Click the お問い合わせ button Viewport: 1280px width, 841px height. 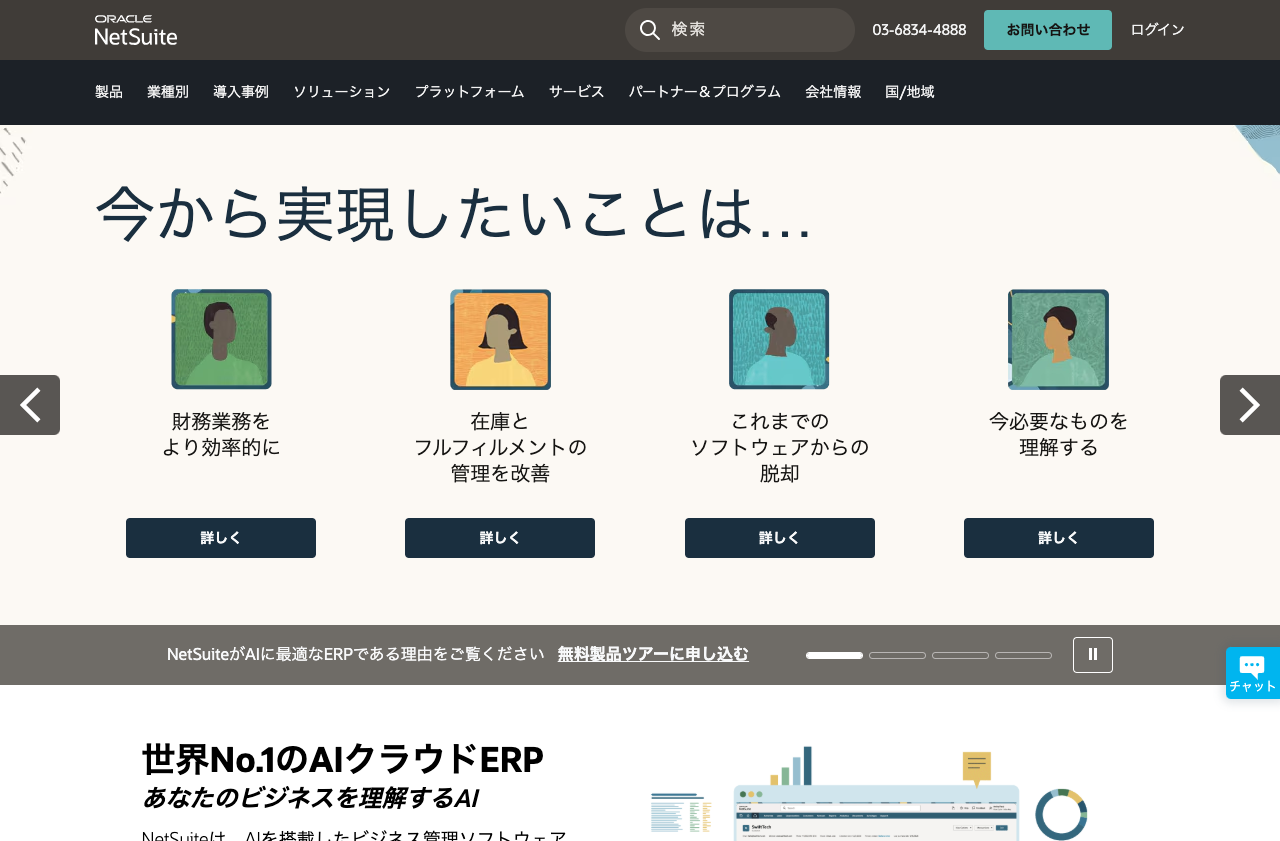(x=1047, y=30)
